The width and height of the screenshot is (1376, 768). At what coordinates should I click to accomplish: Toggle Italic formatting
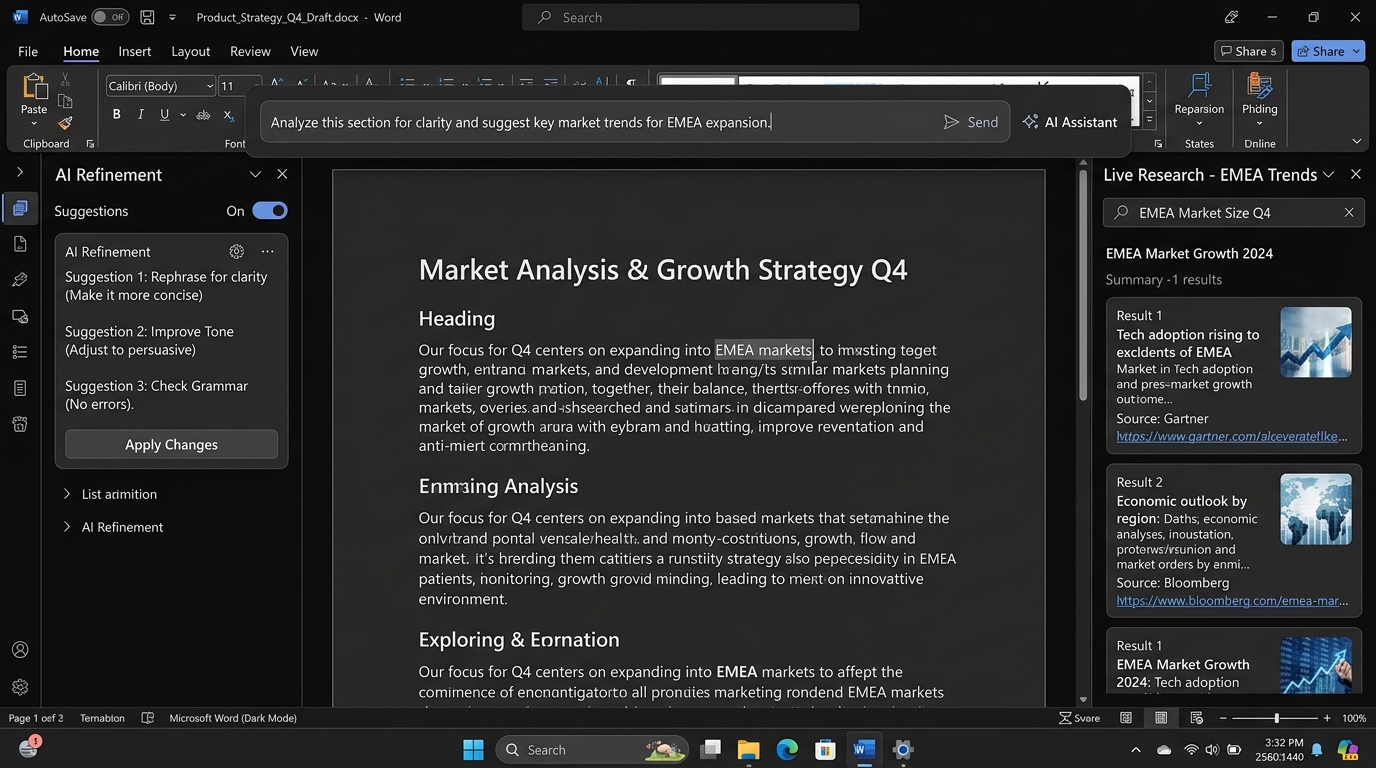pyautogui.click(x=140, y=115)
